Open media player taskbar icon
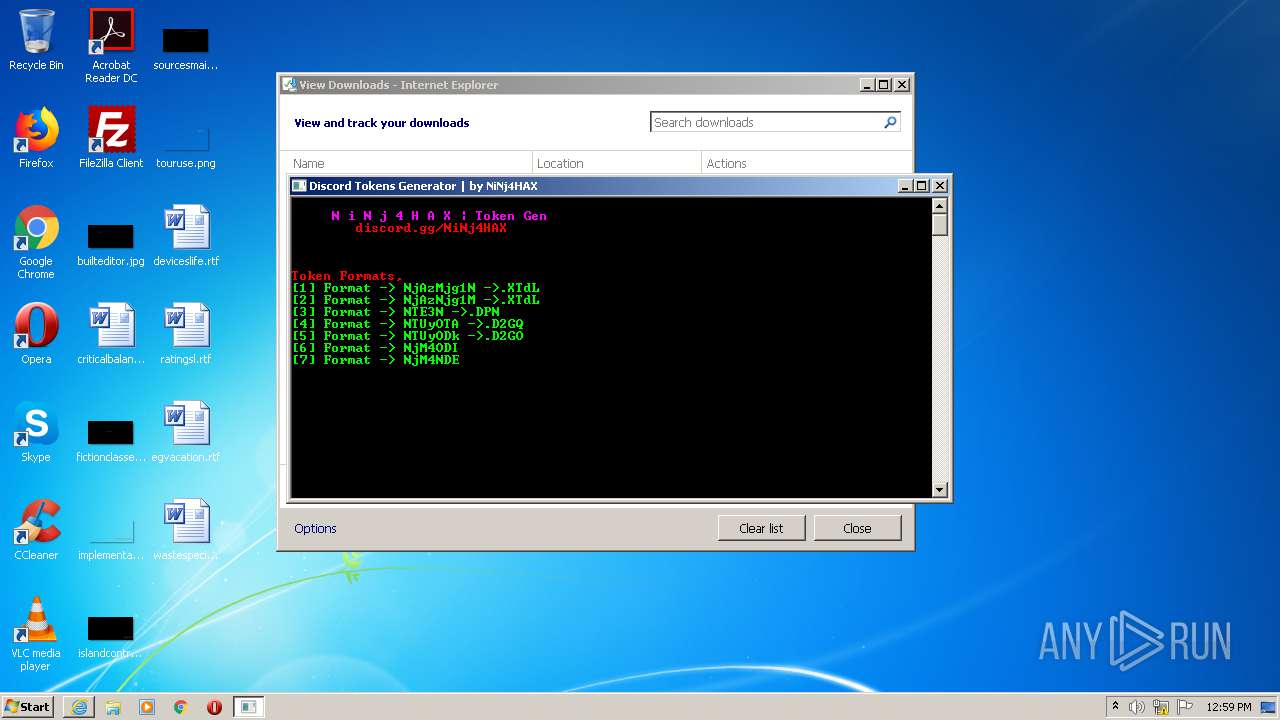 (147, 707)
